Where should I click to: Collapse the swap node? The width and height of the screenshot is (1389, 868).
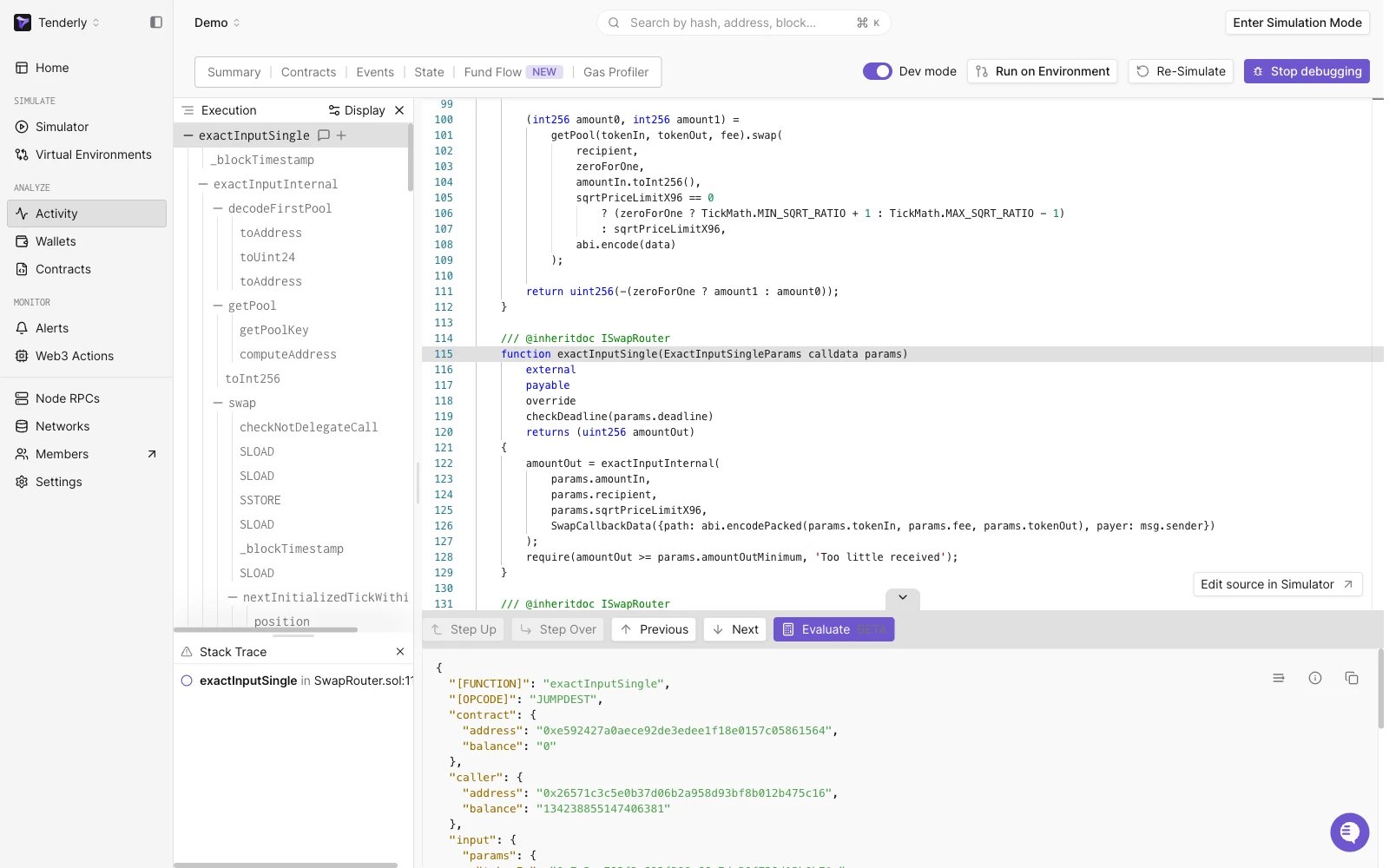218,403
